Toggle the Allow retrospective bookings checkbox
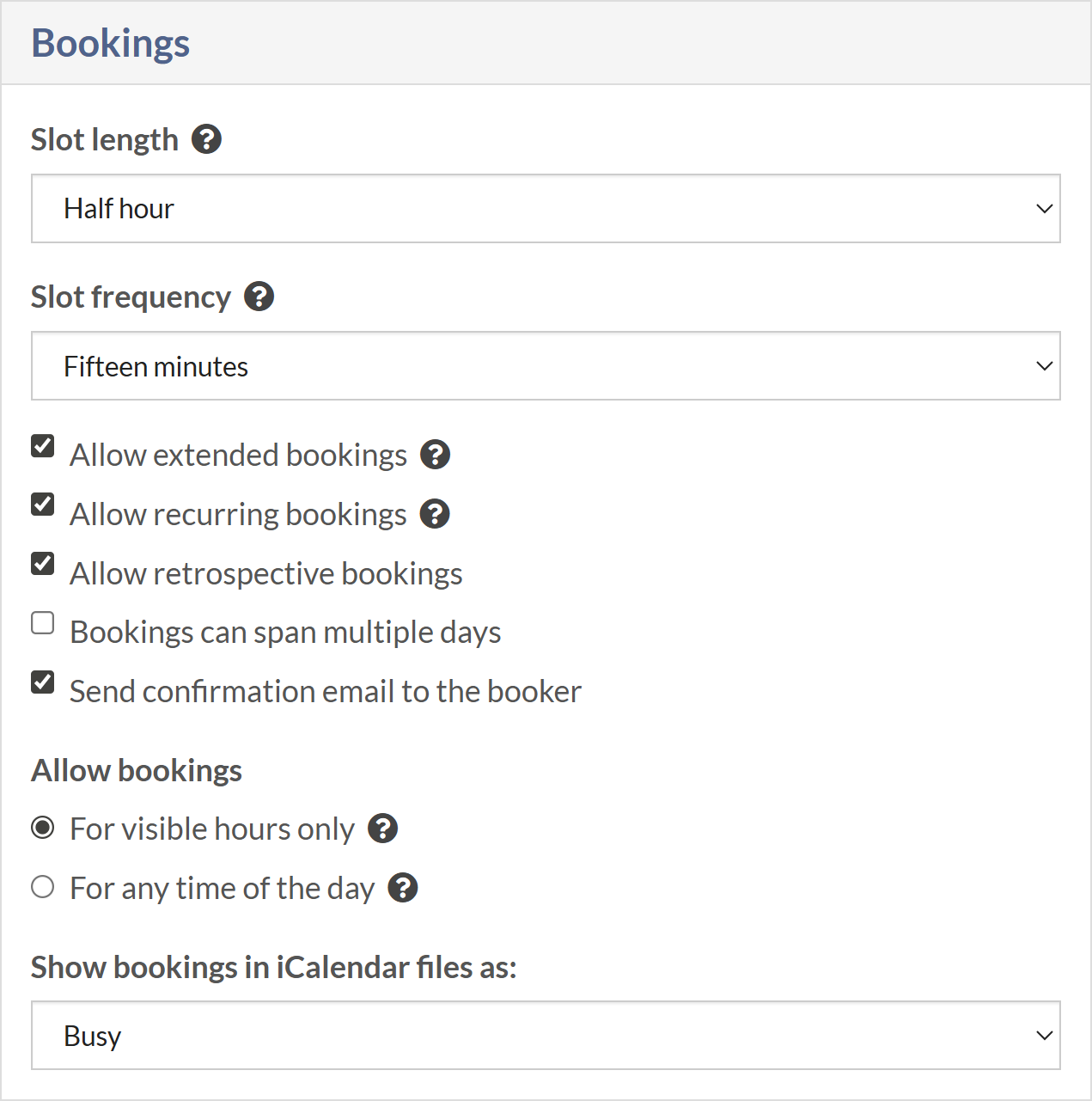The height and width of the screenshot is (1101, 1092). pyautogui.click(x=43, y=564)
